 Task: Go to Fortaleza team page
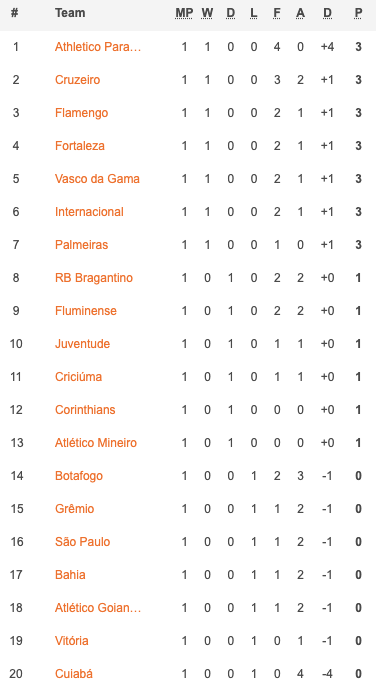80,146
